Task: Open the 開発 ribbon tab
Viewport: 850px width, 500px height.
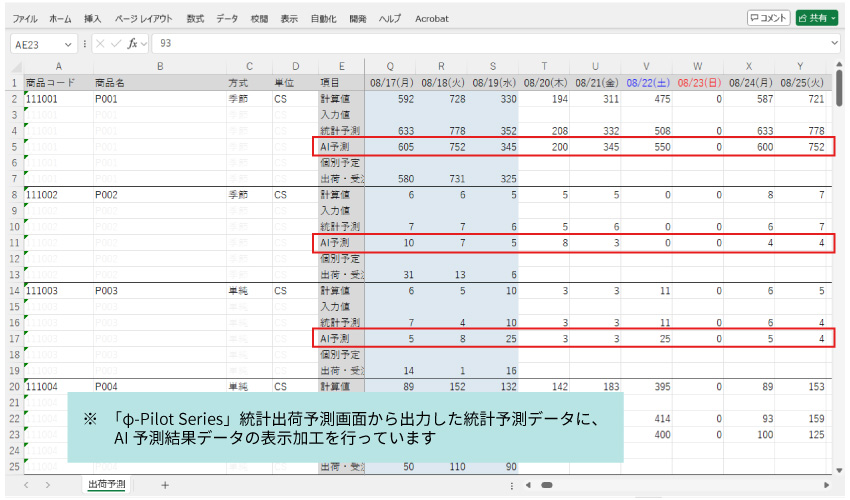Action: [357, 18]
